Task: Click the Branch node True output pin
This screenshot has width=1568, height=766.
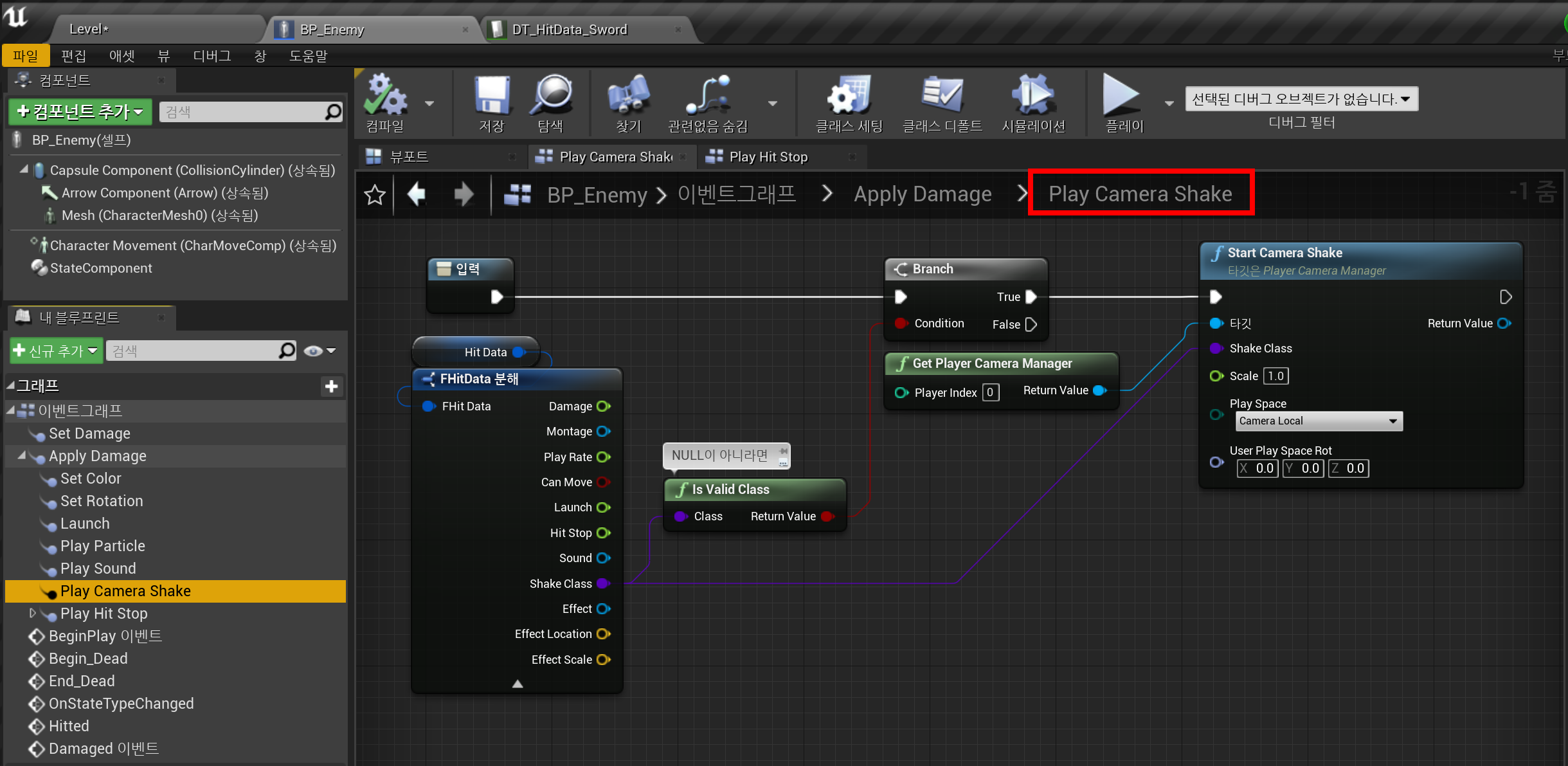Action: 1031,296
